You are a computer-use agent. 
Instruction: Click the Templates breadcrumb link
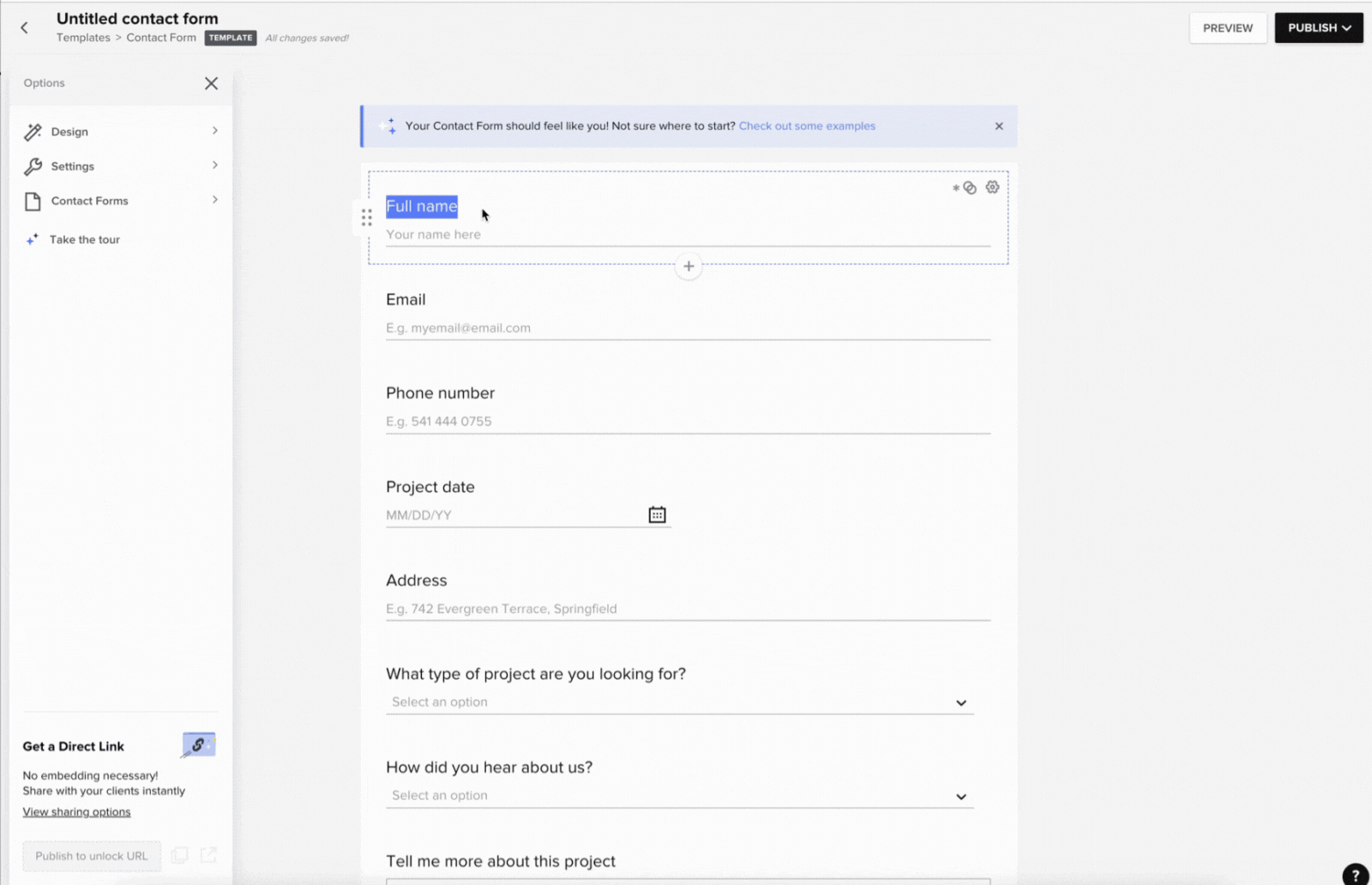(83, 38)
